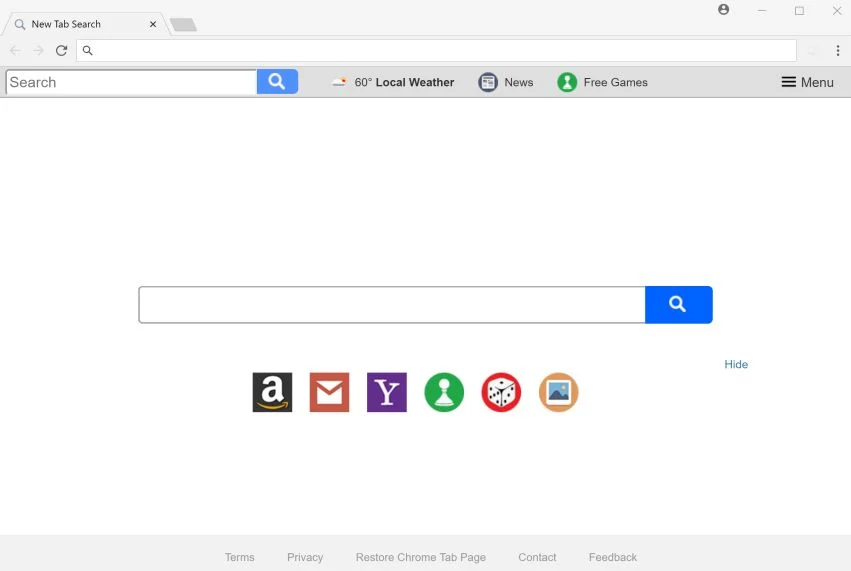This screenshot has width=851, height=571.
Task: Open Free Games from the toolbar
Action: click(602, 82)
